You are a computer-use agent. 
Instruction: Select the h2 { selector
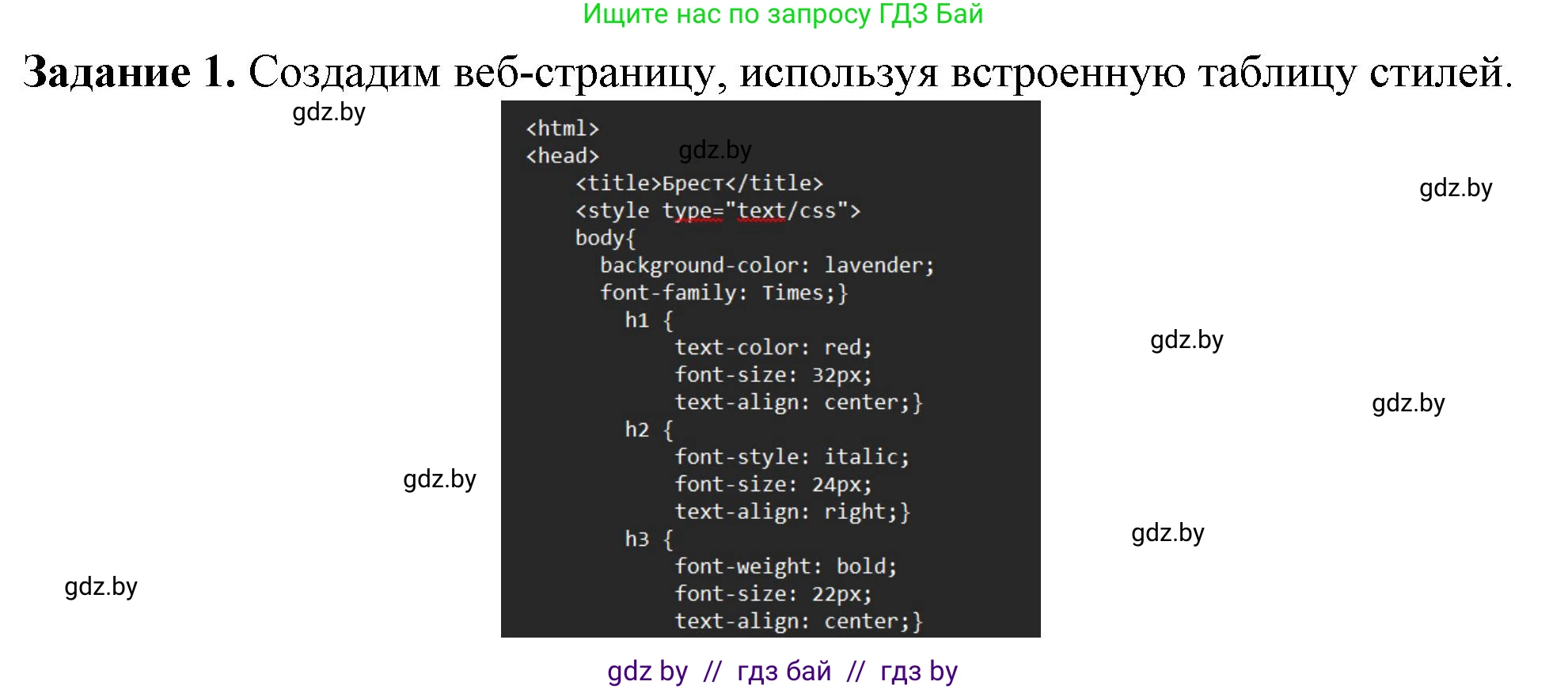tap(648, 430)
